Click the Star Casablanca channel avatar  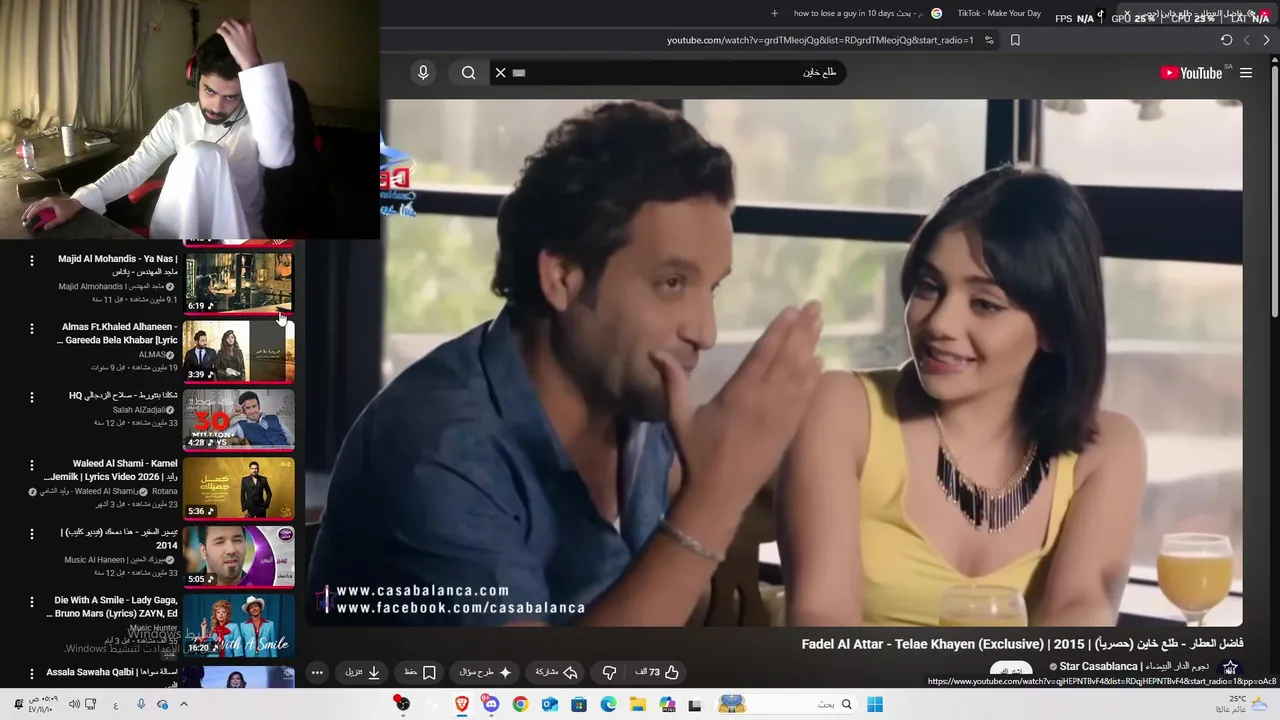[1230, 667]
